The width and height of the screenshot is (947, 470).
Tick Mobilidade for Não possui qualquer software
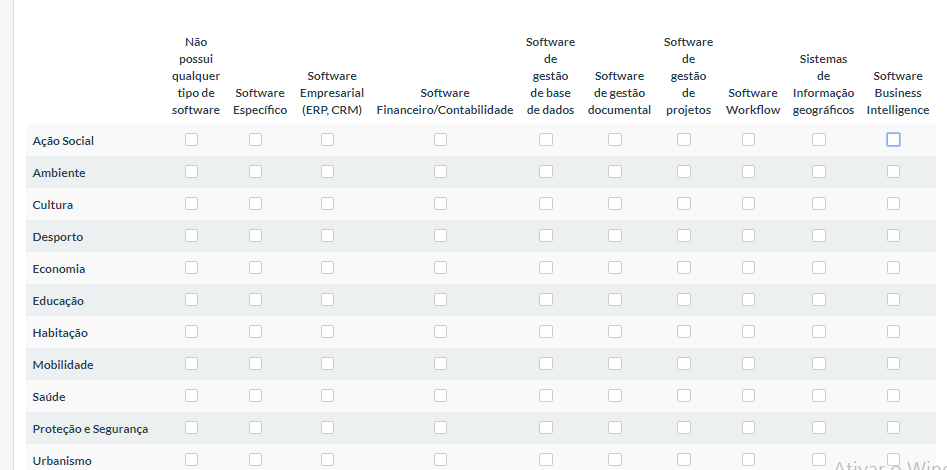tap(191, 364)
